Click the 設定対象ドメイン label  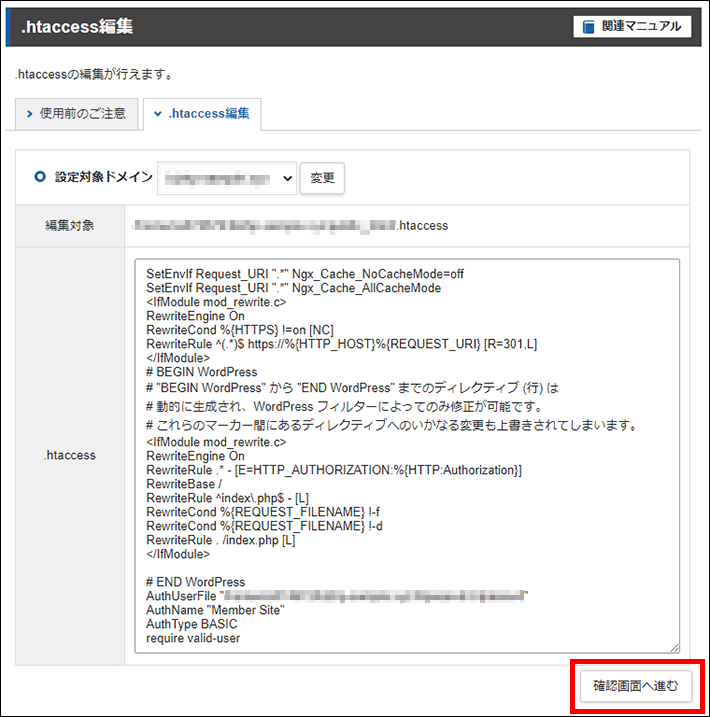pos(104,177)
